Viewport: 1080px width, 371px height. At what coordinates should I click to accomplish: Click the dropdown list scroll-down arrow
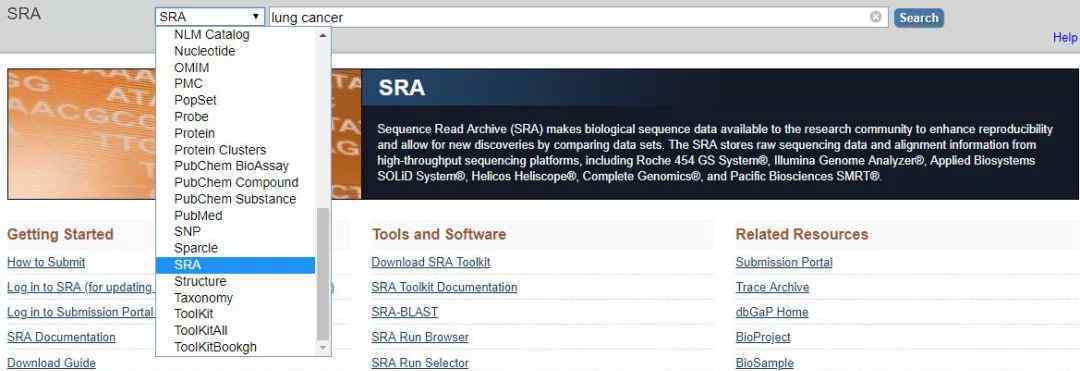tap(323, 348)
